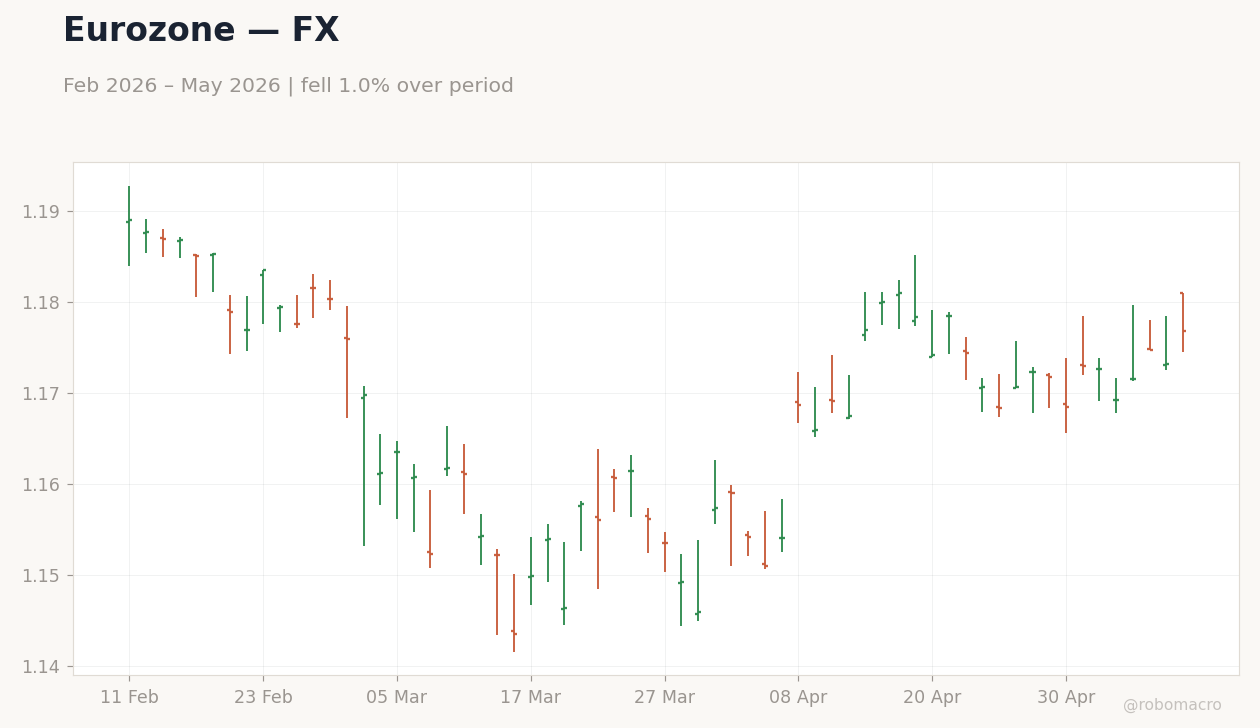Viewport: 1260px width, 728px height.
Task: Select the 11 Feb x-axis date label
Action: 129,698
